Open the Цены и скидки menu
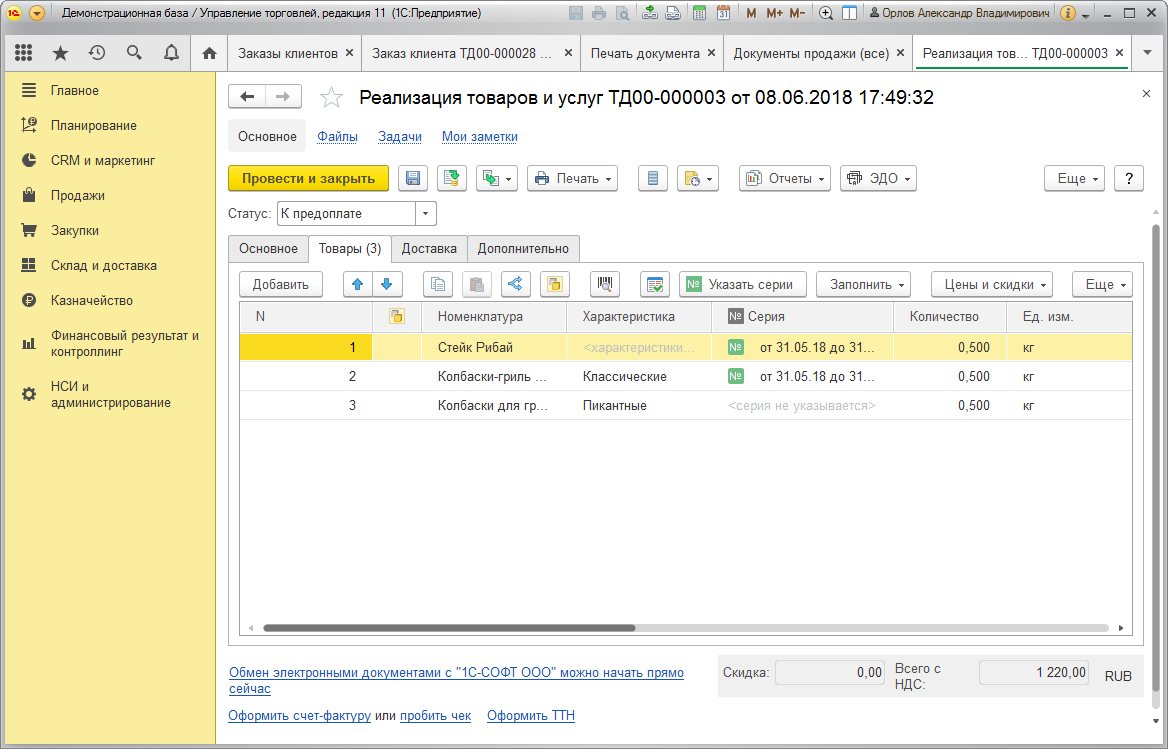Image resolution: width=1168 pixels, height=749 pixels. tap(991, 284)
